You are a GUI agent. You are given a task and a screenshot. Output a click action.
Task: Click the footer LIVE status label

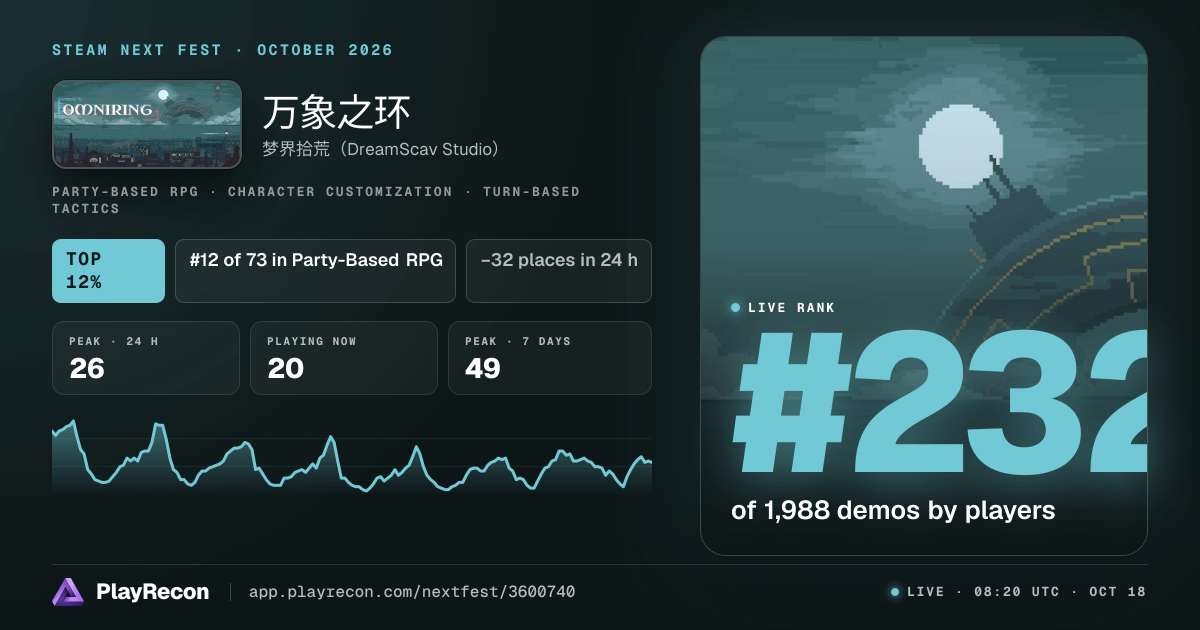(x=926, y=592)
